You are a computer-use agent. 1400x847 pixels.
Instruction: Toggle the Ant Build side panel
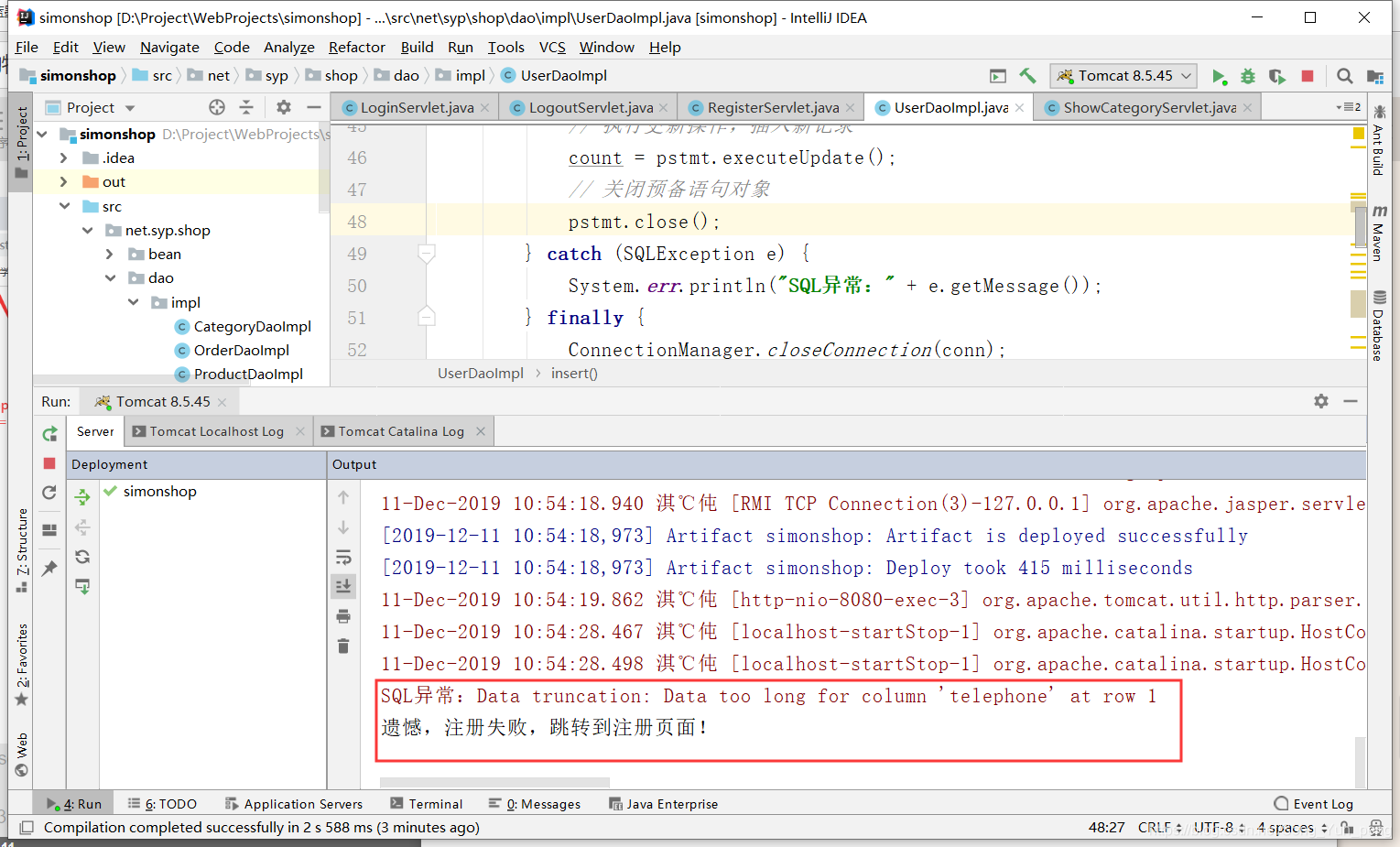point(1378,140)
